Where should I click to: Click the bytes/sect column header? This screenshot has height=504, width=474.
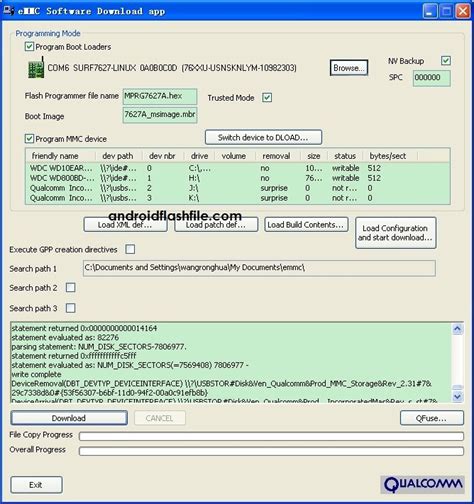point(390,156)
